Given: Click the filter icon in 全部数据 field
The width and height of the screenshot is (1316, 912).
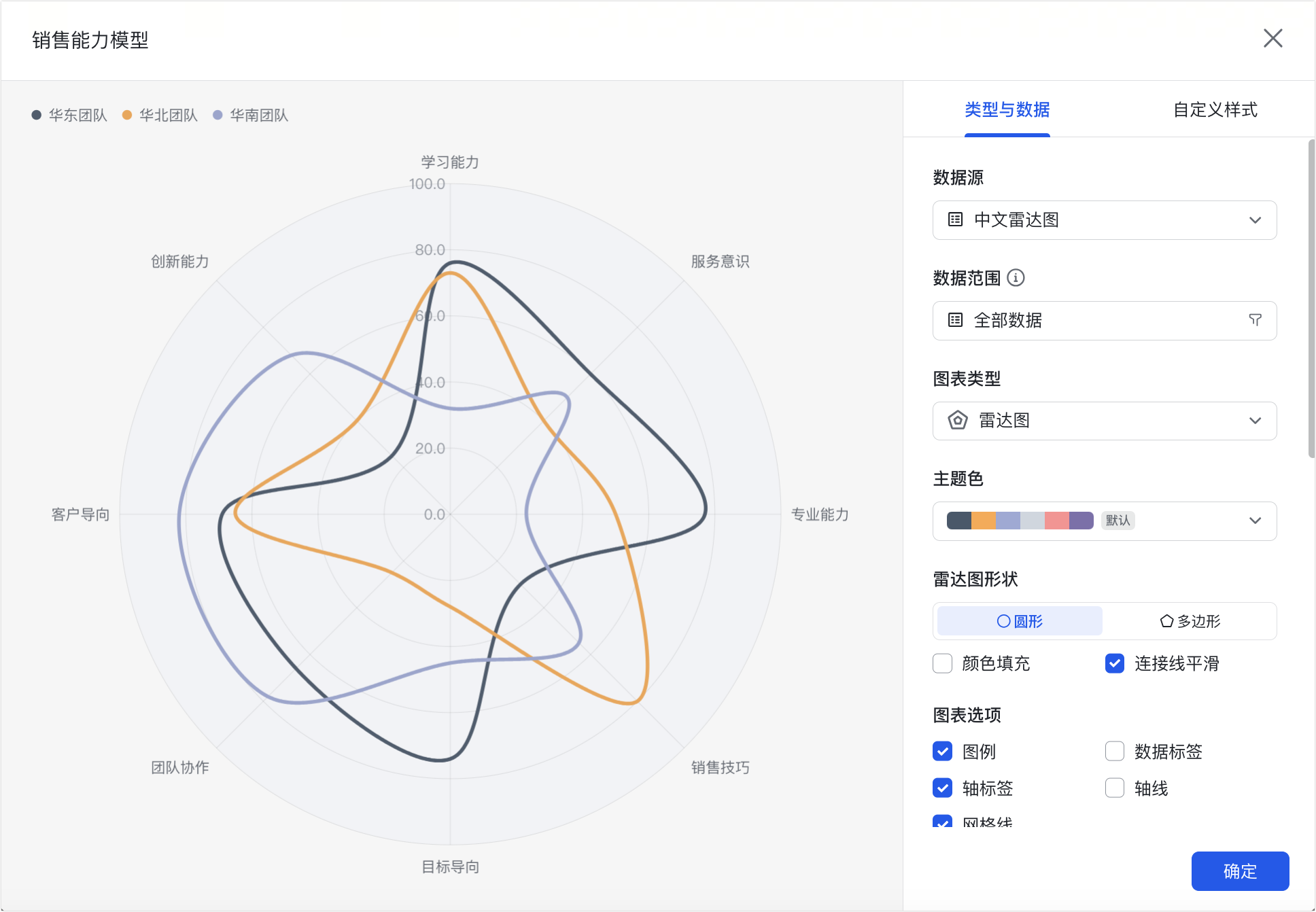Looking at the screenshot, I should pos(1255,320).
